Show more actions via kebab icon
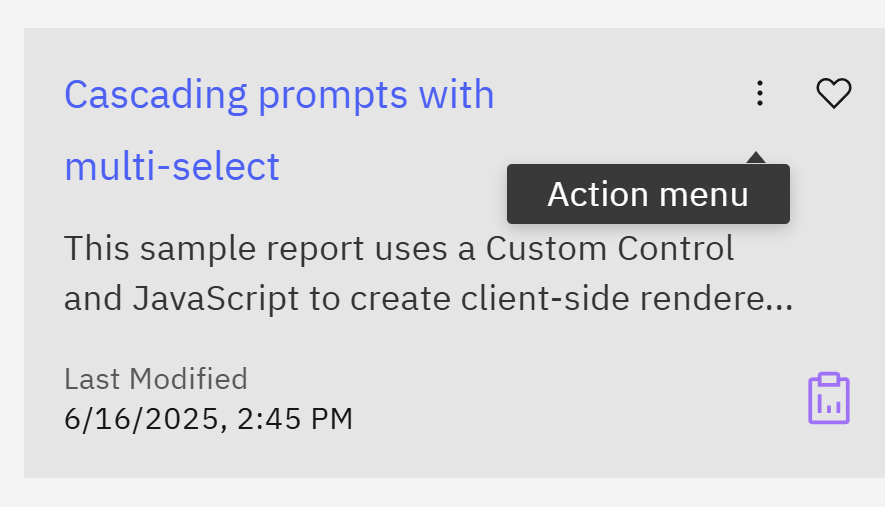885x507 pixels. click(760, 94)
